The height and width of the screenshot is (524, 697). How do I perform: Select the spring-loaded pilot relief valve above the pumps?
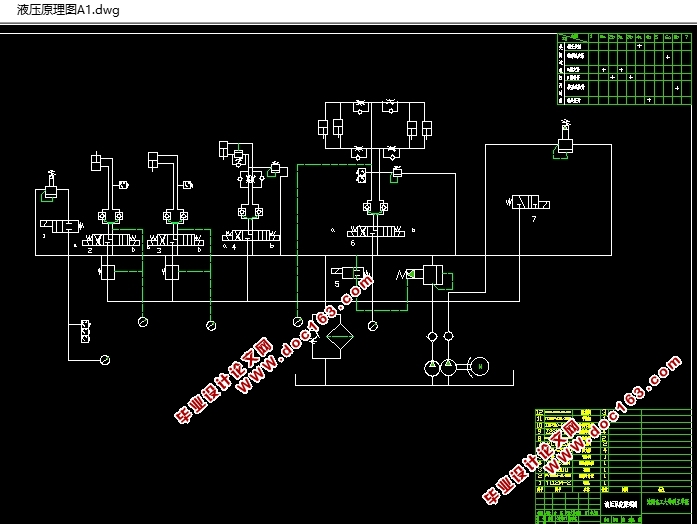click(x=424, y=276)
